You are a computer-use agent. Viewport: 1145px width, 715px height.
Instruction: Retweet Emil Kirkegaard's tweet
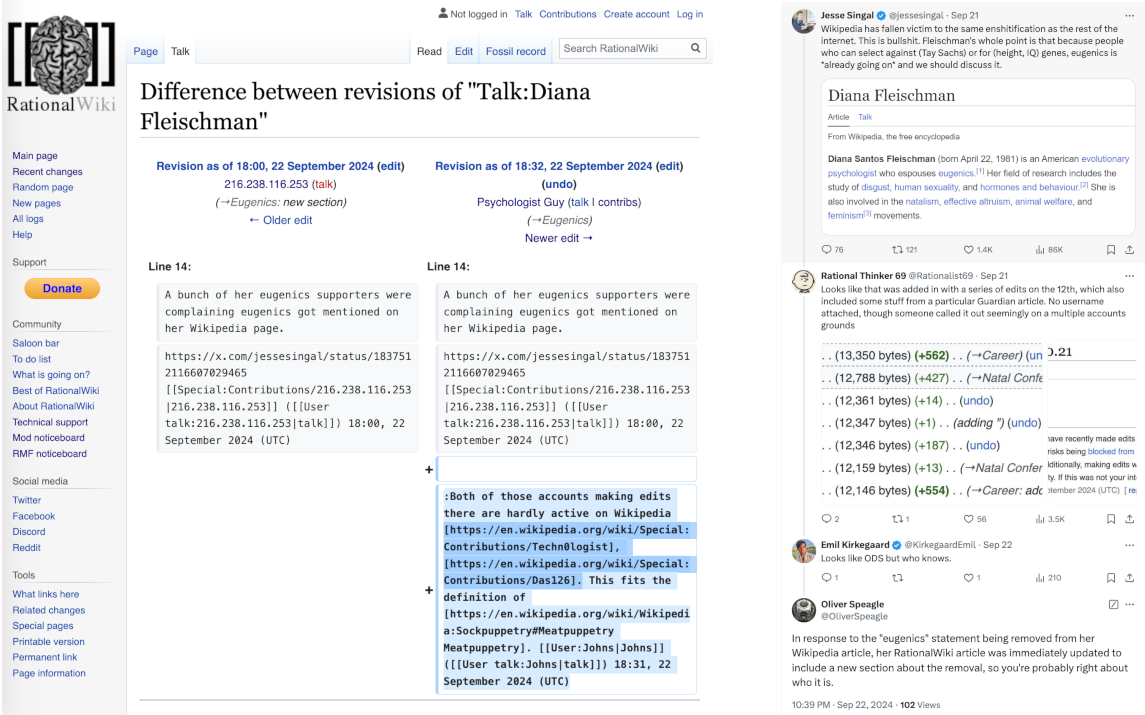pyautogui.click(x=897, y=578)
